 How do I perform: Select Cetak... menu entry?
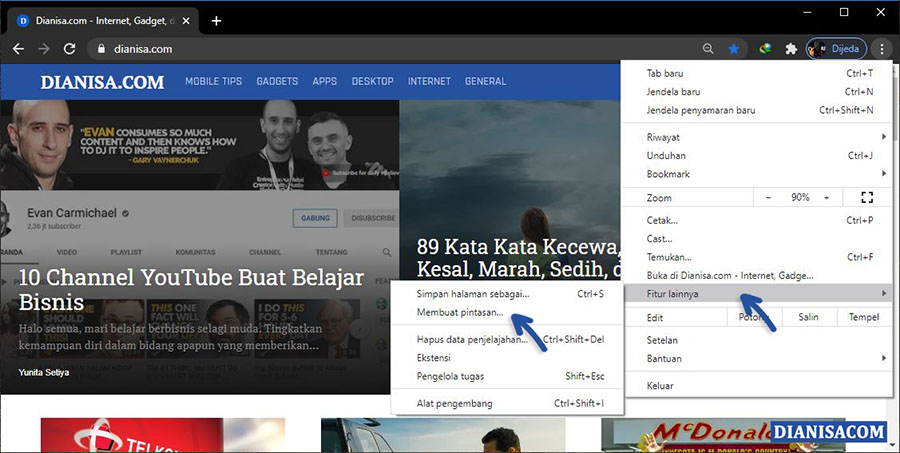pos(757,220)
